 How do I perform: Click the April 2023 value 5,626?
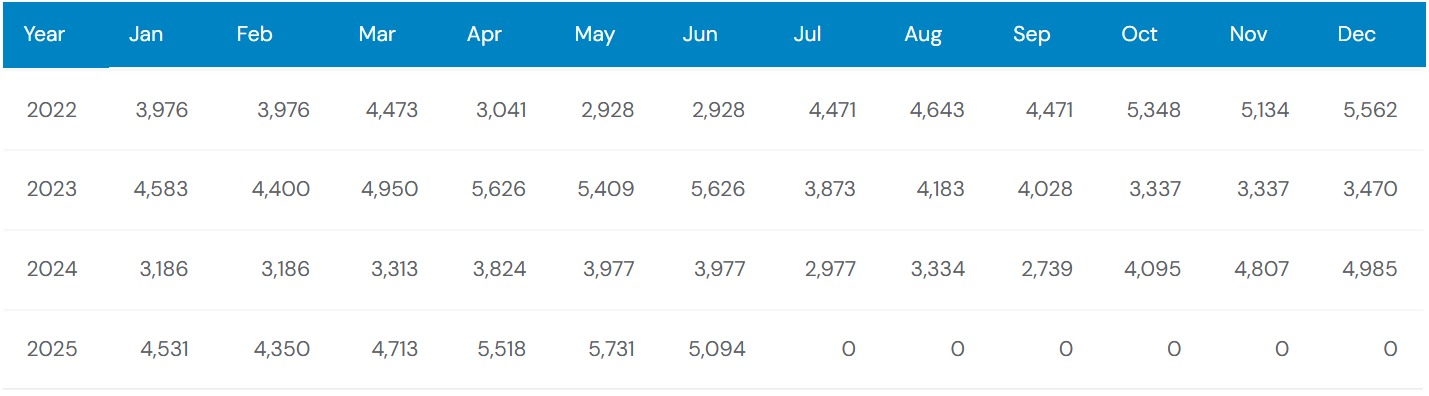(499, 189)
